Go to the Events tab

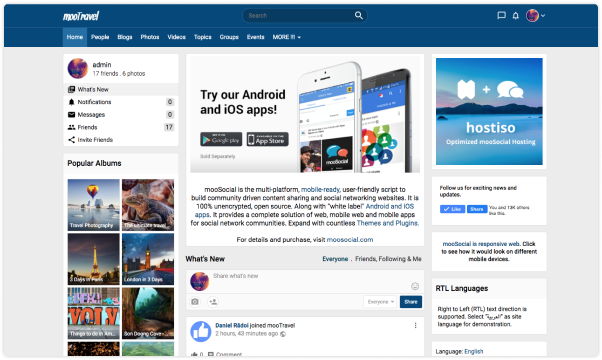pos(256,37)
